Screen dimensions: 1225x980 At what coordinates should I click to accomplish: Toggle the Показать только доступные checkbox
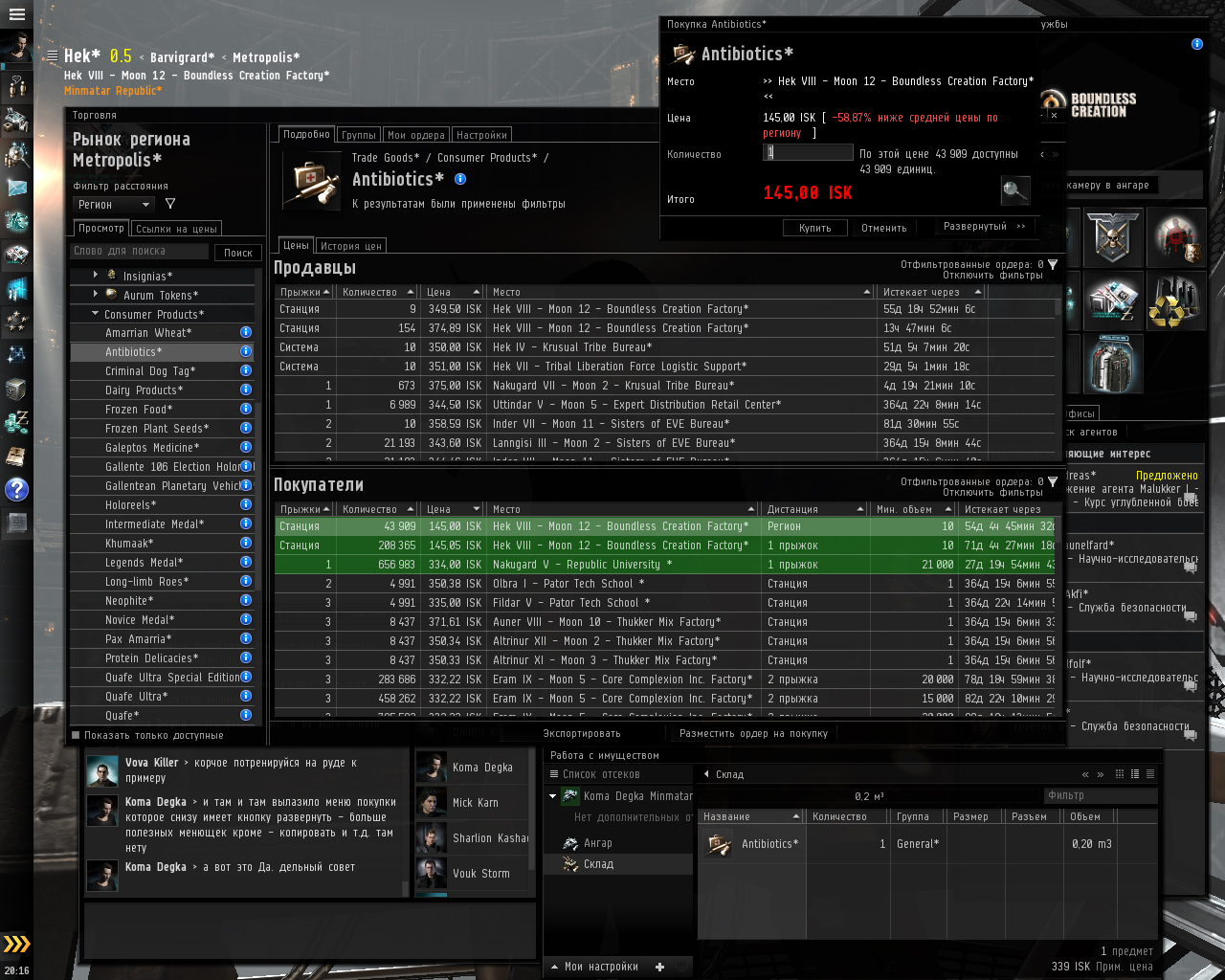click(76, 735)
